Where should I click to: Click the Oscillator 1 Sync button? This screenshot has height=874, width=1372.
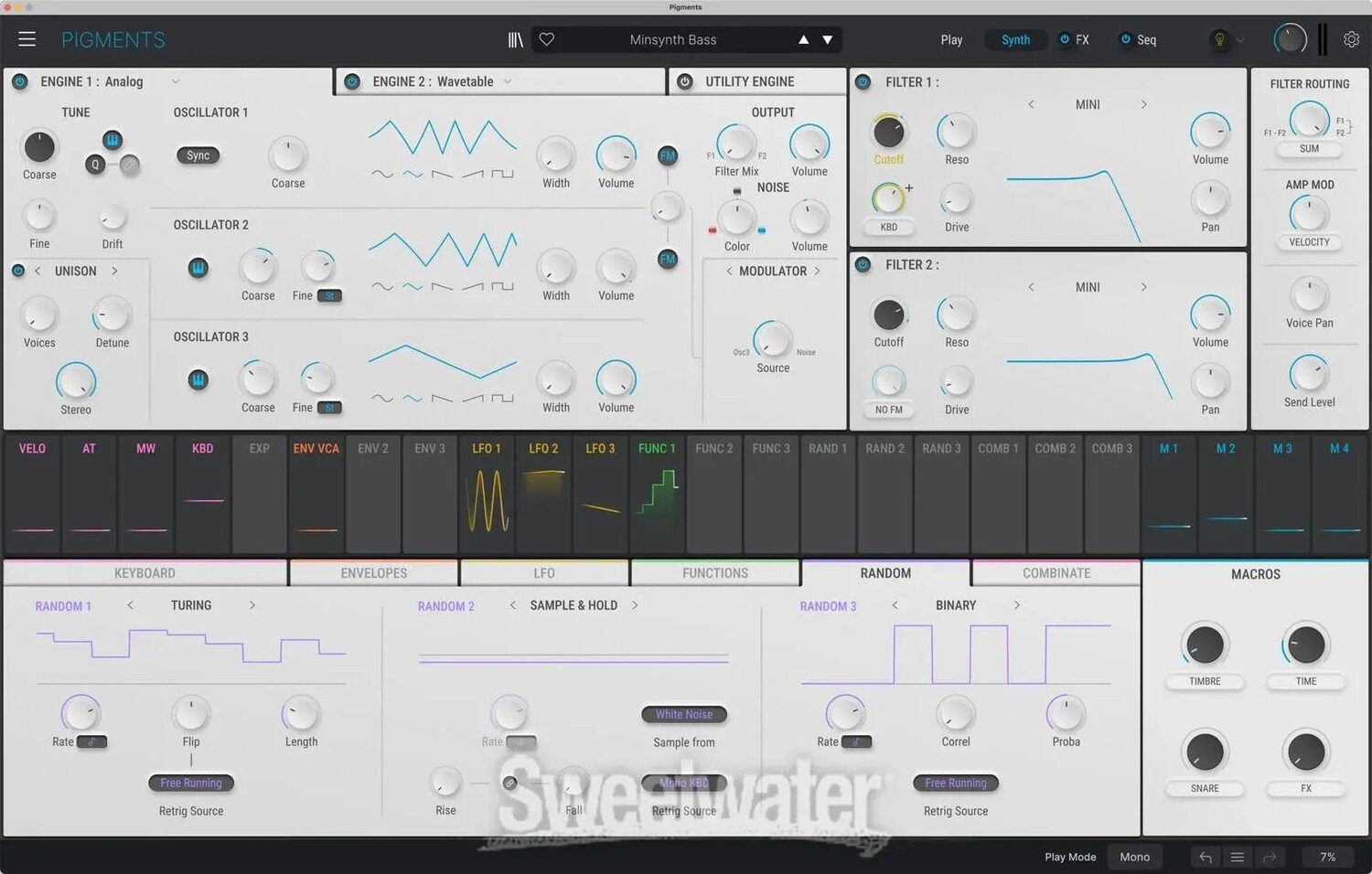(198, 155)
